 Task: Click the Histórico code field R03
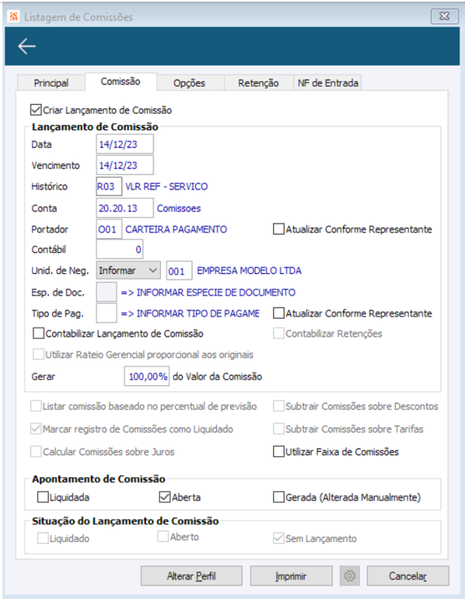pos(109,186)
